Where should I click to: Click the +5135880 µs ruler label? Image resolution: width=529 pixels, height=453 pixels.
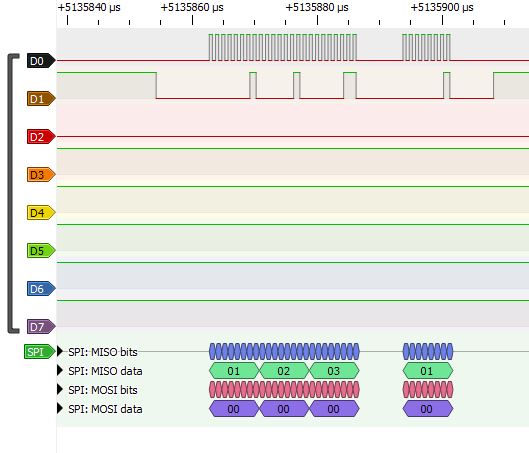pyautogui.click(x=317, y=7)
